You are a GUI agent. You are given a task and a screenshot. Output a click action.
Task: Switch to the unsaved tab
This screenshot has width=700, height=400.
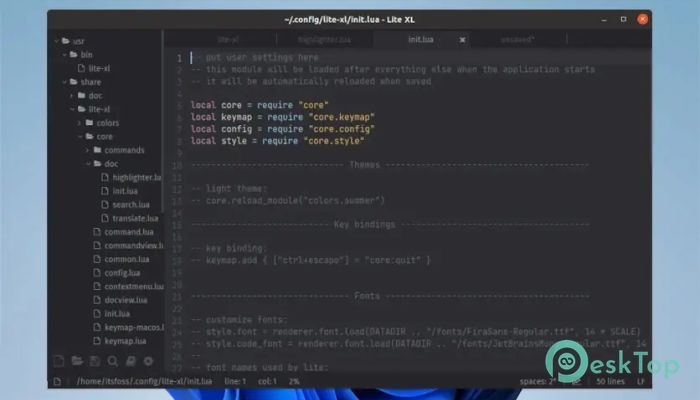tap(517, 40)
